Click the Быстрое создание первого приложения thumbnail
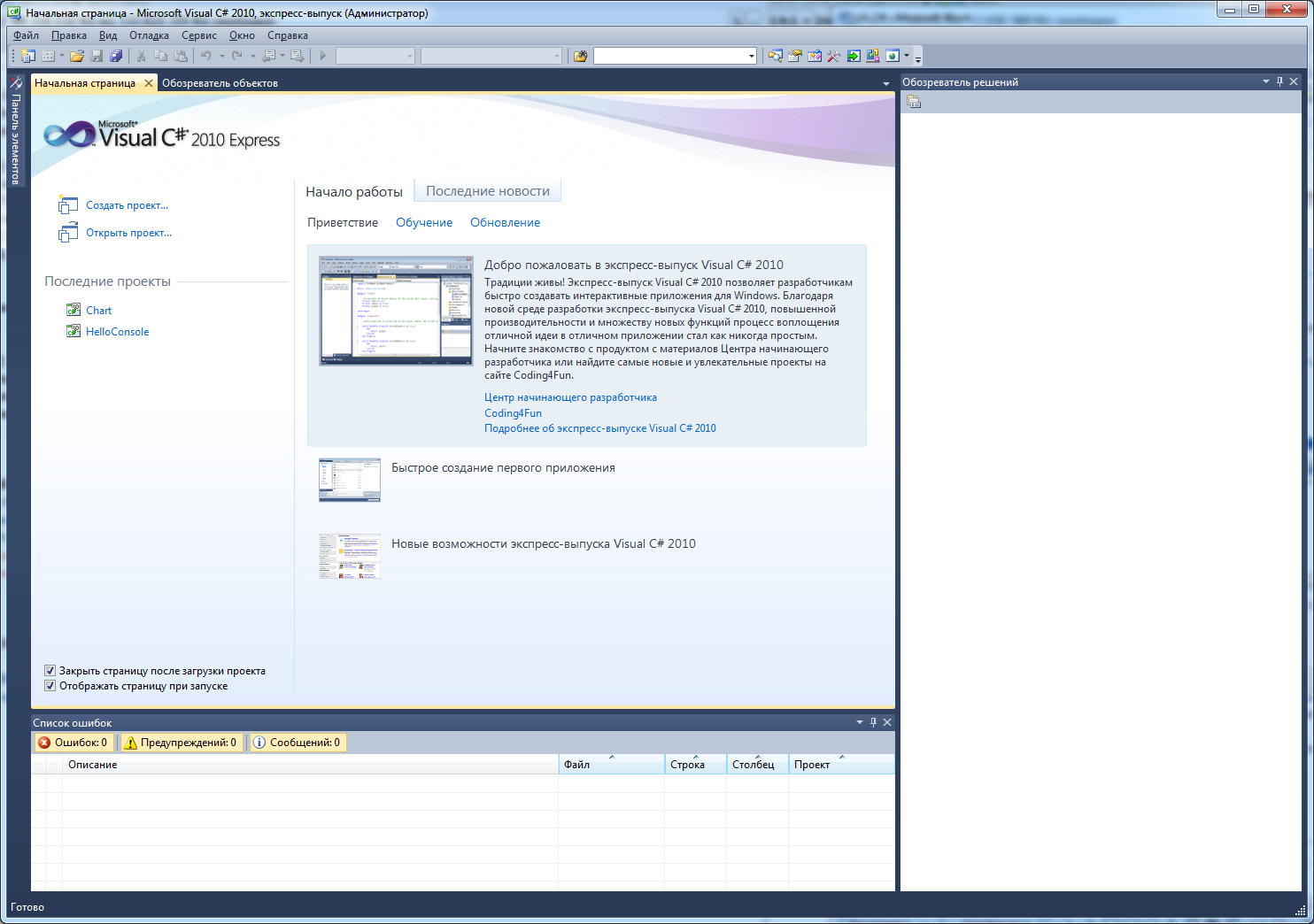Image resolution: width=1314 pixels, height=924 pixels. coord(350,480)
